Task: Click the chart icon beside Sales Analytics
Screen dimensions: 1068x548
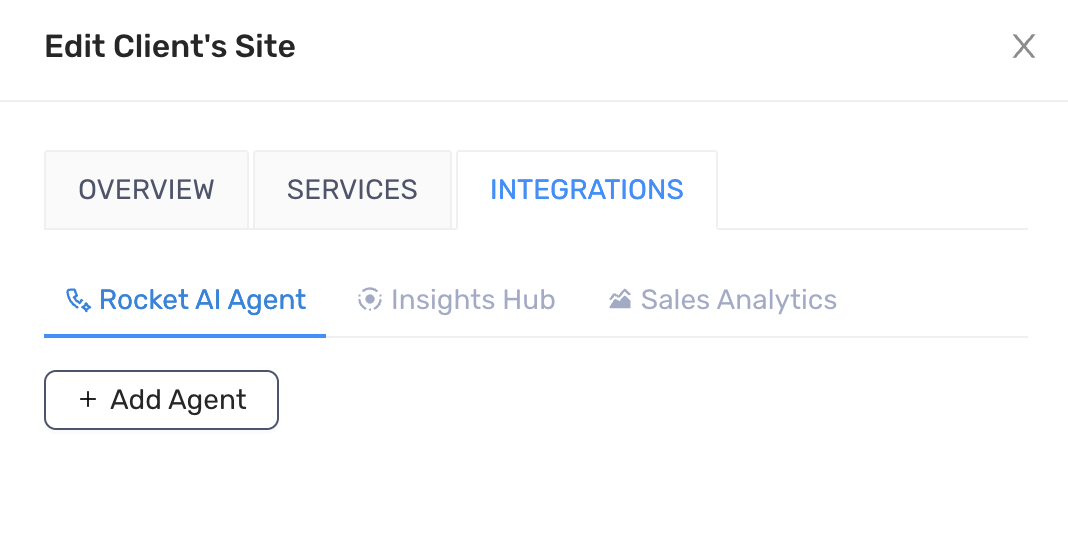Action: point(620,300)
